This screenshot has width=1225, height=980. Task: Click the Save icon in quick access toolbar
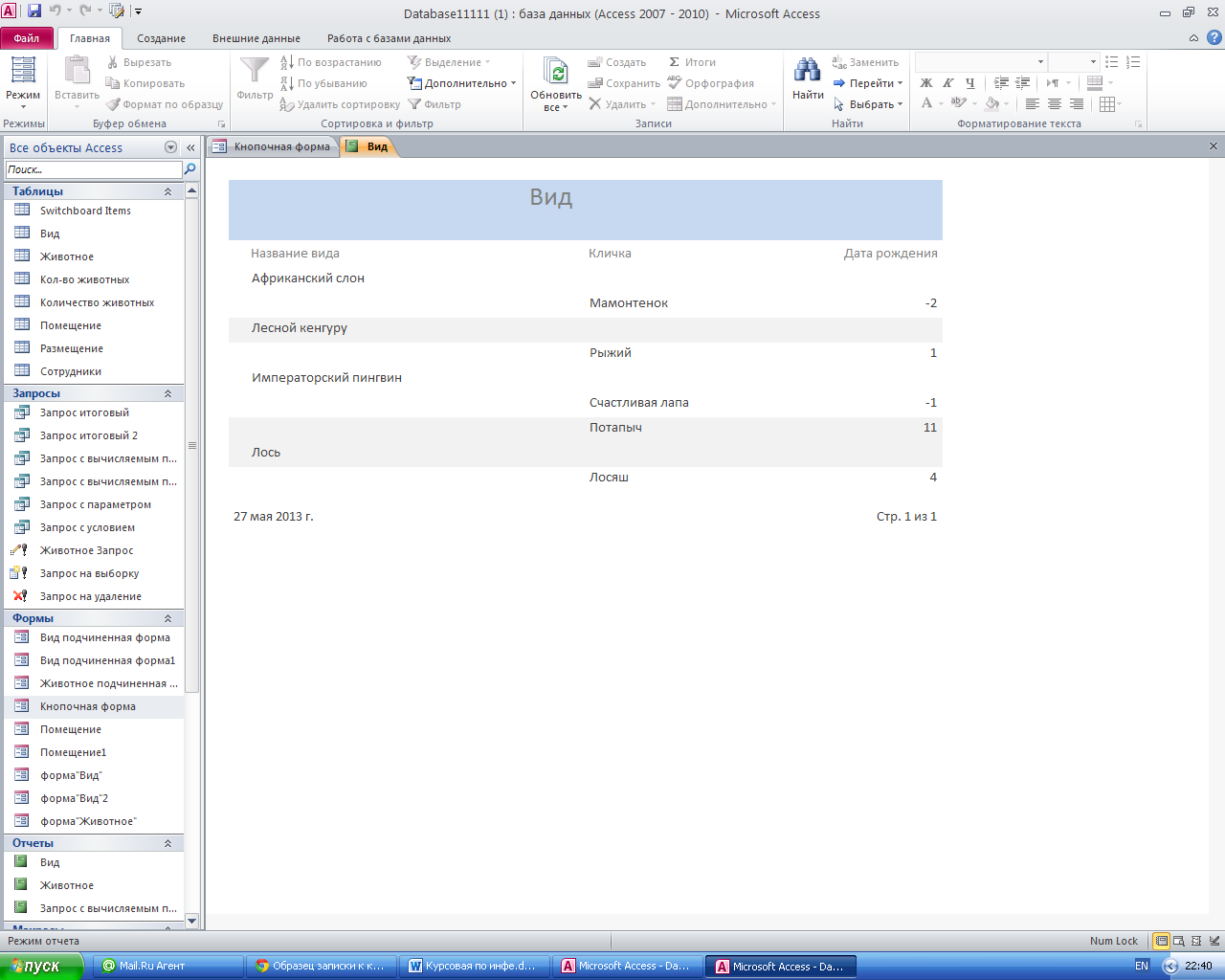[x=34, y=11]
